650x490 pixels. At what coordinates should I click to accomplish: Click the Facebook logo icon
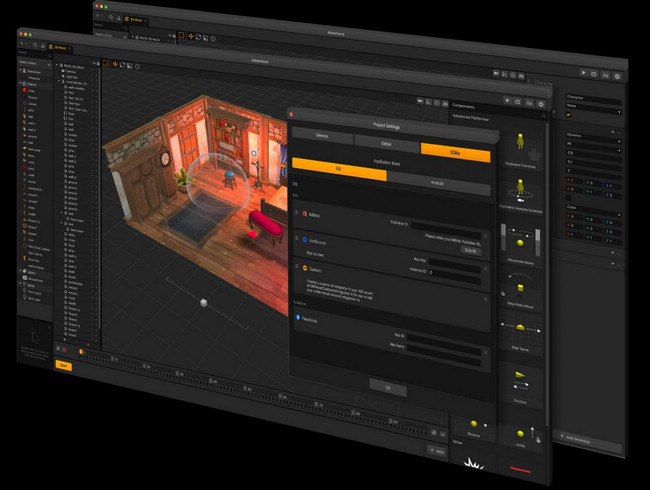[x=298, y=318]
